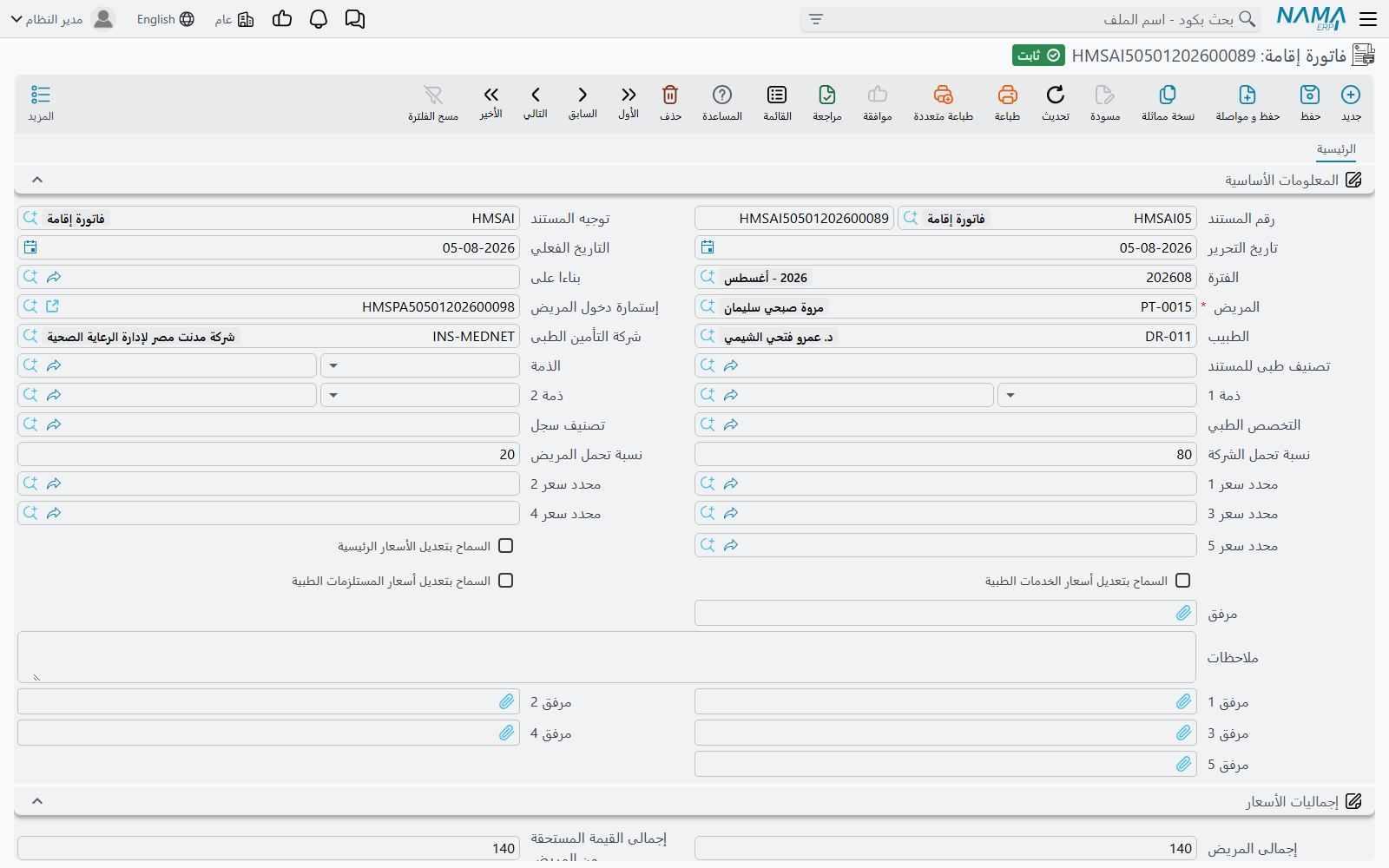Open the القائمة (List) view icon

pyautogui.click(x=777, y=95)
